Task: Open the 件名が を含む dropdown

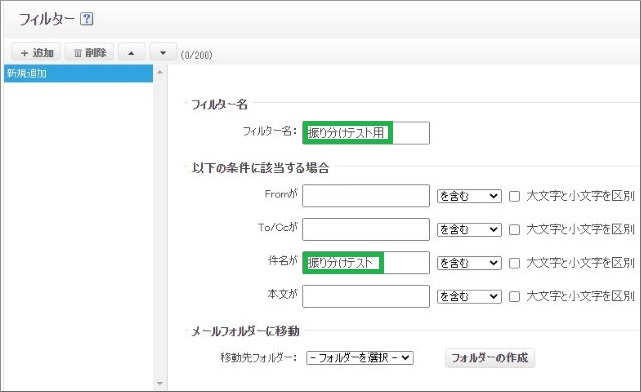Action: (x=469, y=263)
